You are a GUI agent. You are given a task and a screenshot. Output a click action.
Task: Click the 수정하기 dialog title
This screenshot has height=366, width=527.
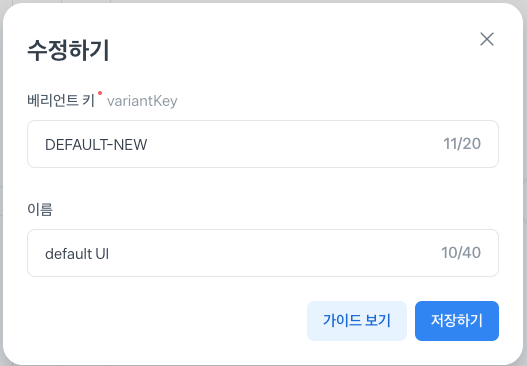click(x=68, y=50)
